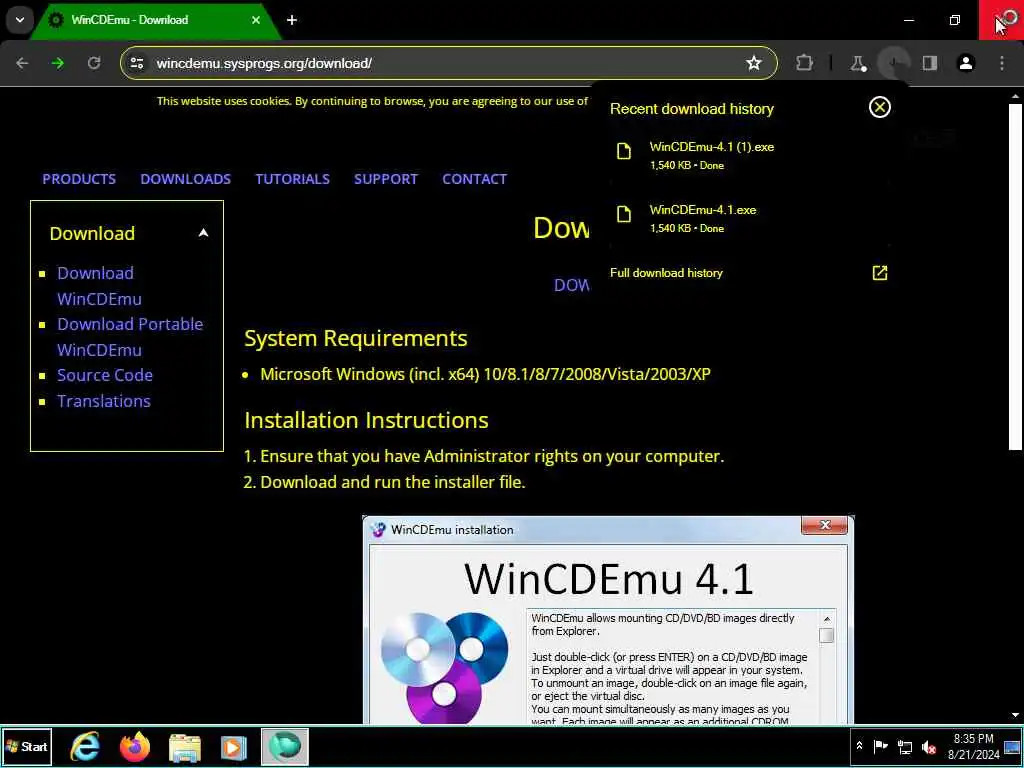Viewport: 1024px width, 768px height.
Task: Open Chrome Labs flask icon
Action: (x=858, y=63)
